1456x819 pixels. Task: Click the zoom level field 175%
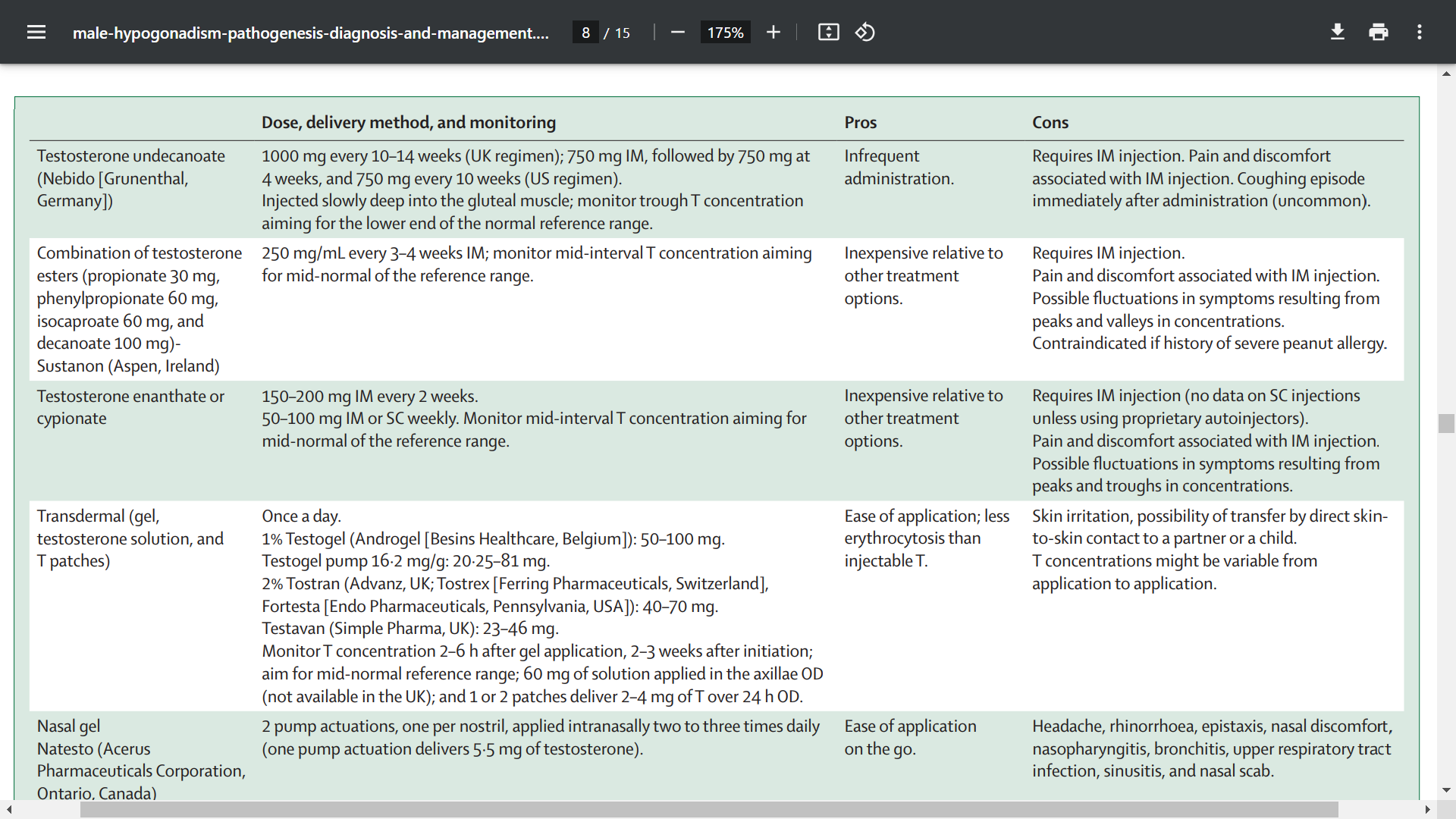(725, 33)
